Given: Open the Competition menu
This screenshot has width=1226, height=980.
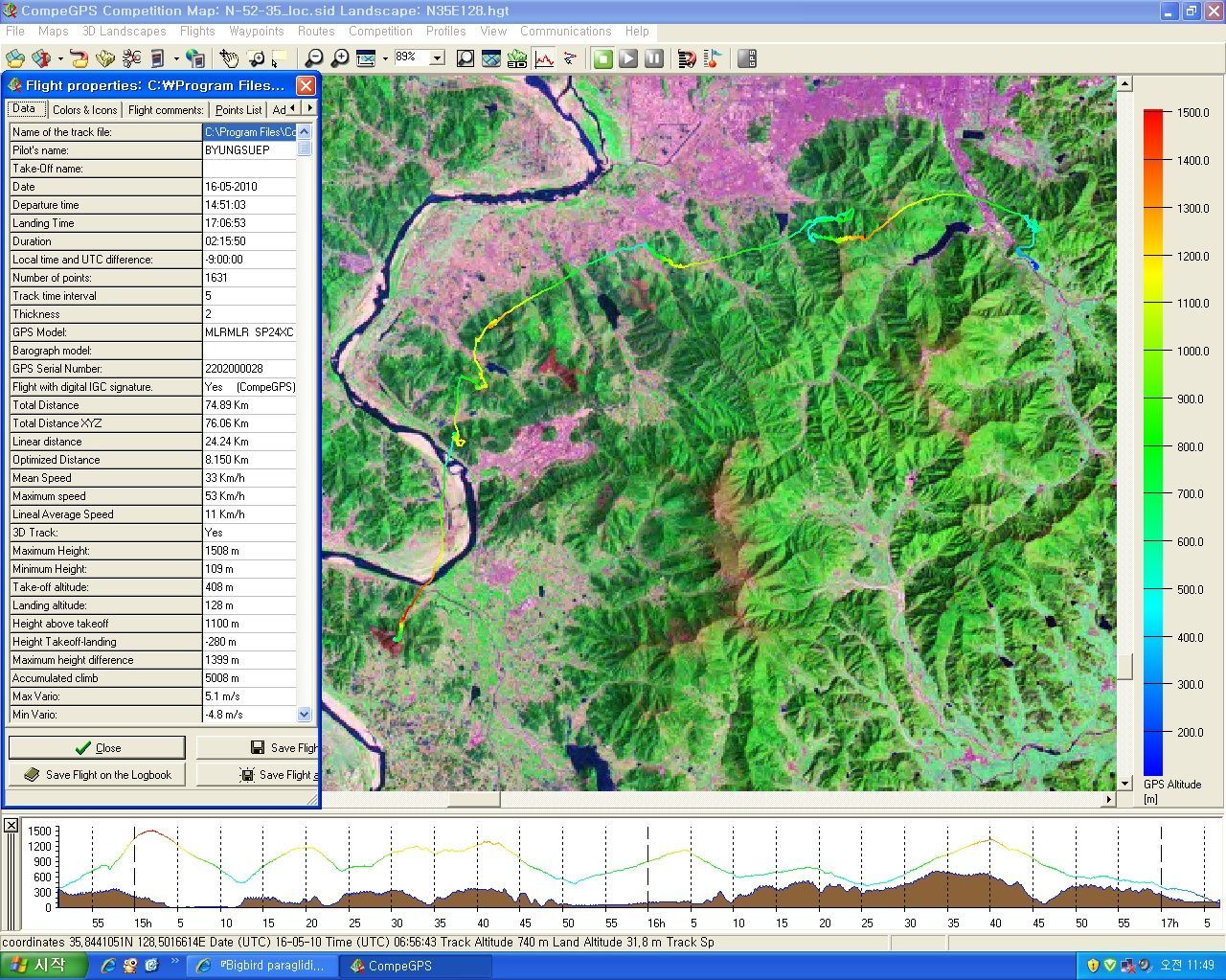Looking at the screenshot, I should point(380,31).
